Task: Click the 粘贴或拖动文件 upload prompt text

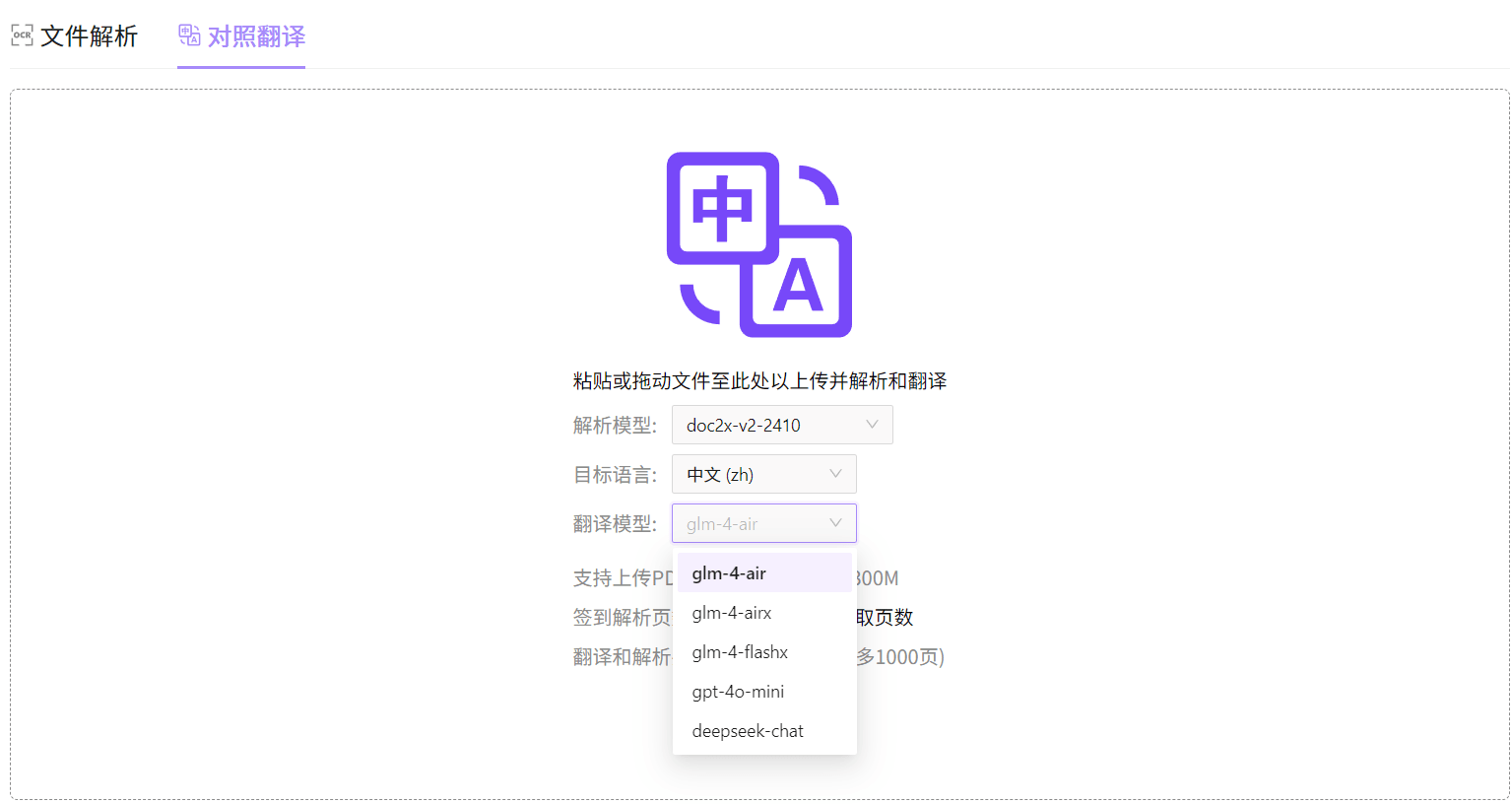Action: click(758, 380)
